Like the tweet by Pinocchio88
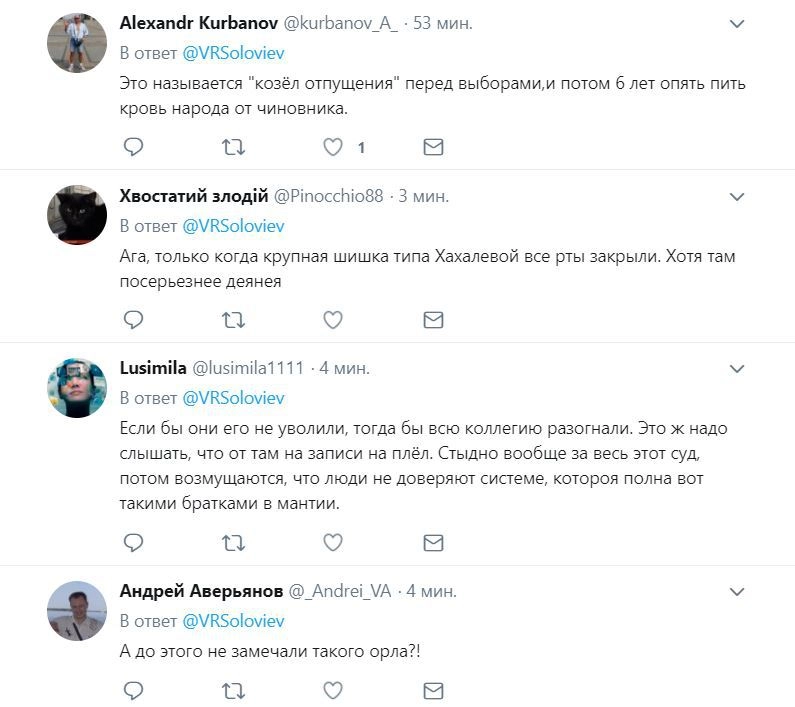795x707 pixels. (x=333, y=320)
